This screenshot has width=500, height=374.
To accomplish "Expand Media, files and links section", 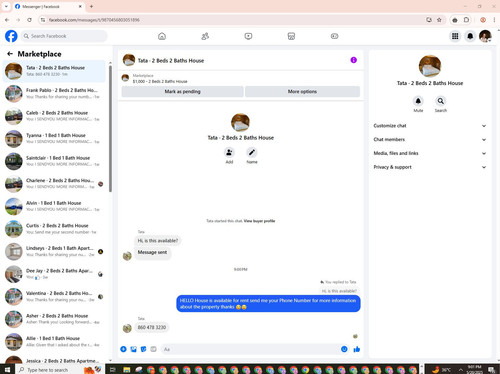I will click(x=429, y=153).
